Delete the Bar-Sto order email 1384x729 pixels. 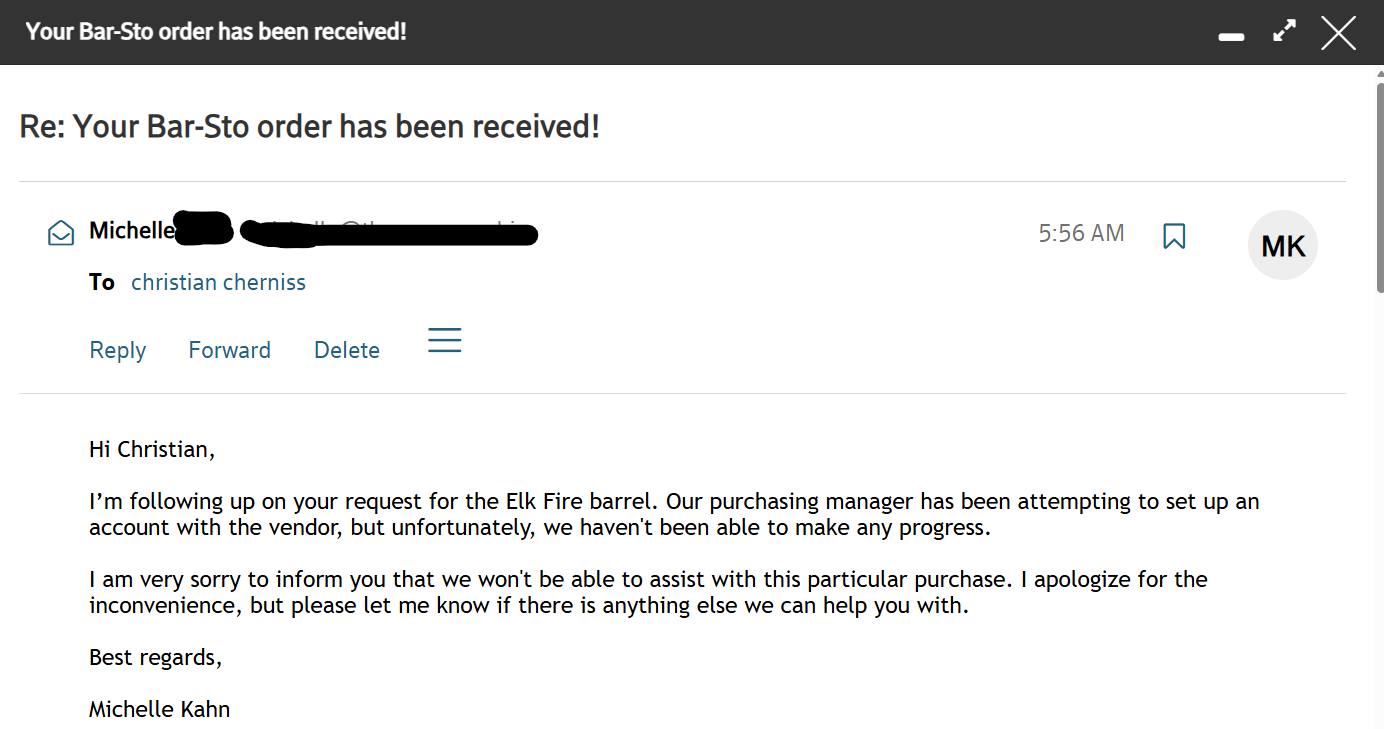coord(347,350)
